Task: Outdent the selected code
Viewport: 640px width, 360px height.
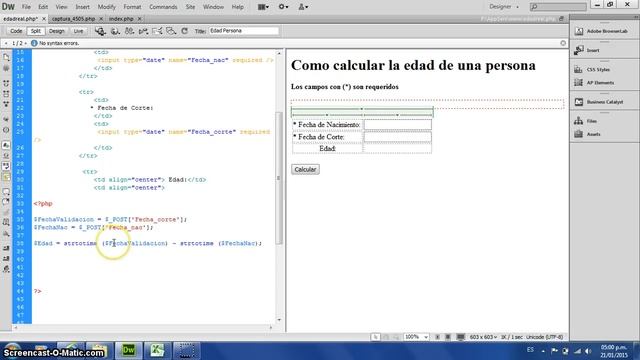Action: click(x=6, y=259)
